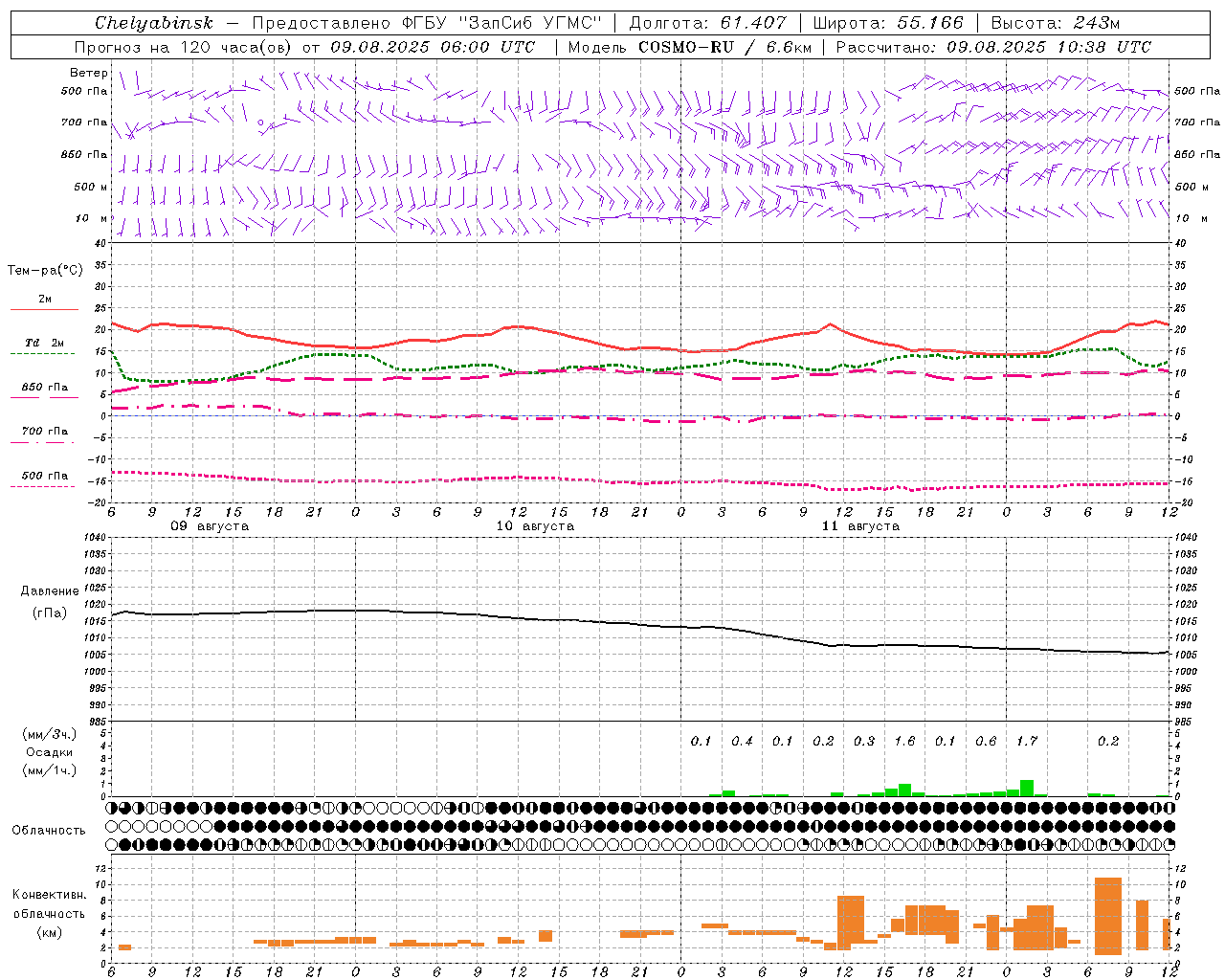Click the Долгота: 61.407 value
This screenshot has width=1225, height=980.
(x=707, y=23)
